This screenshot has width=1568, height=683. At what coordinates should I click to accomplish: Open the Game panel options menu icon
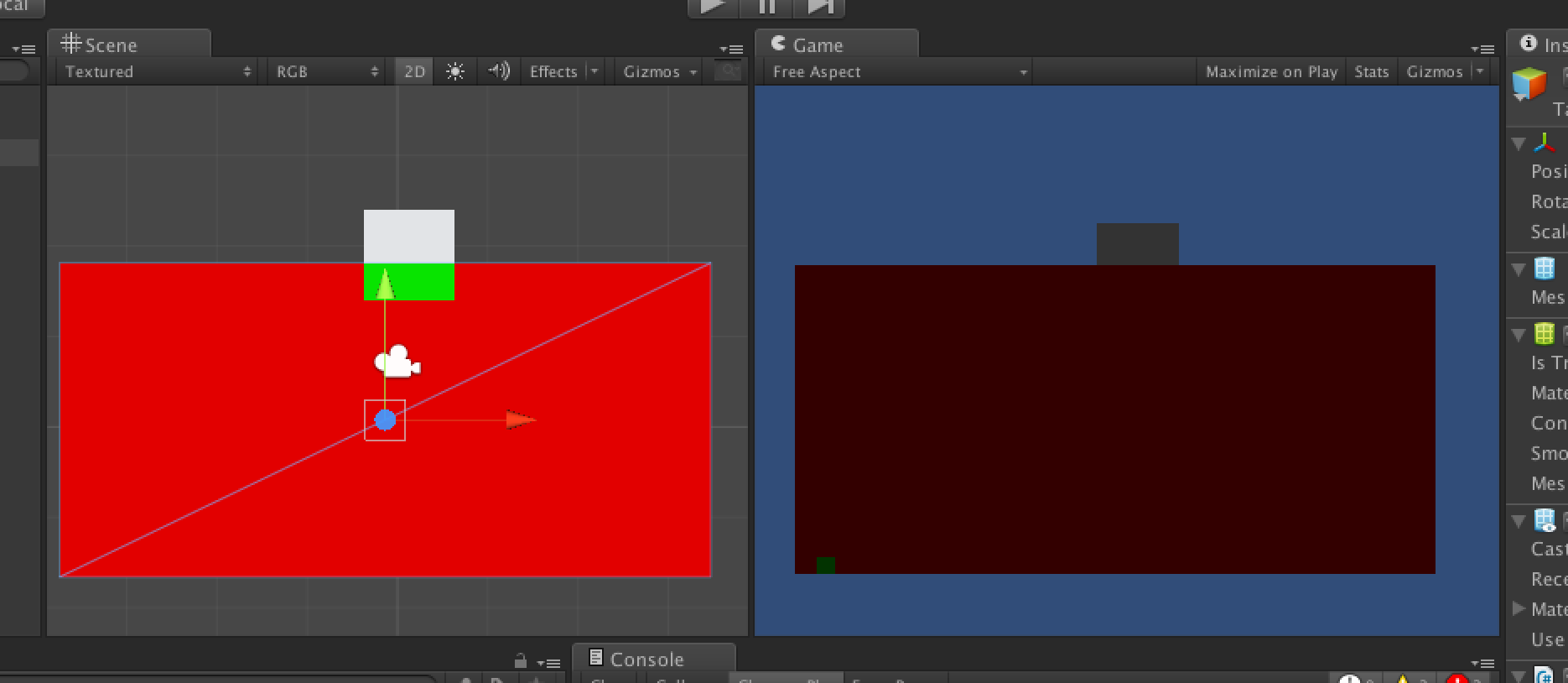click(1482, 50)
